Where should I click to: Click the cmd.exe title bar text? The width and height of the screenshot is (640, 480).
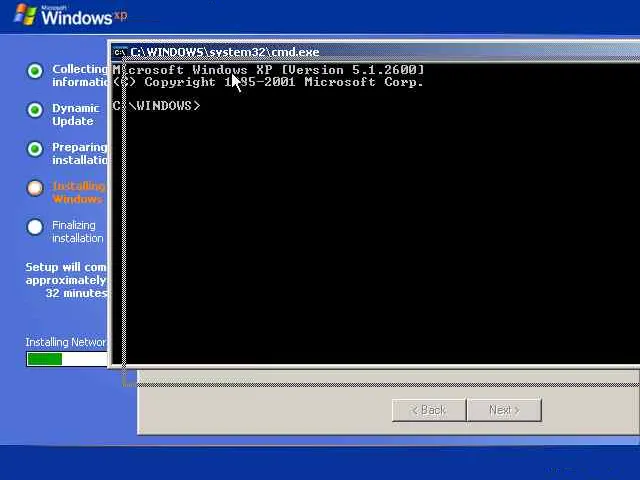pyautogui.click(x=224, y=52)
